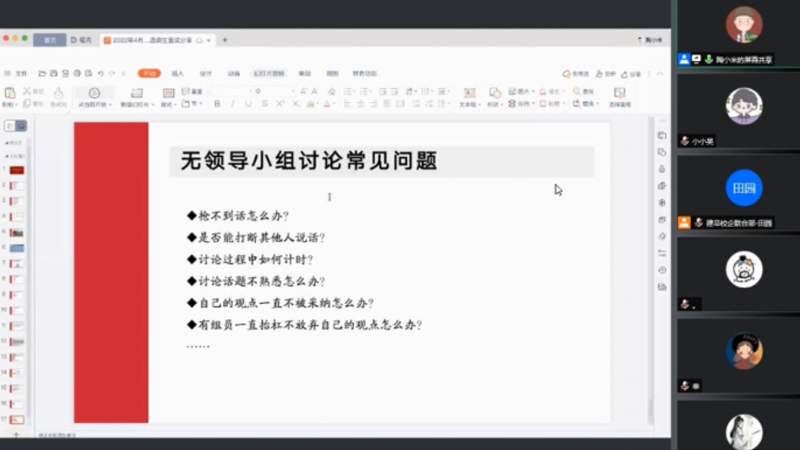Open the Shapes icon in ribbon
The width and height of the screenshot is (800, 450).
[494, 92]
